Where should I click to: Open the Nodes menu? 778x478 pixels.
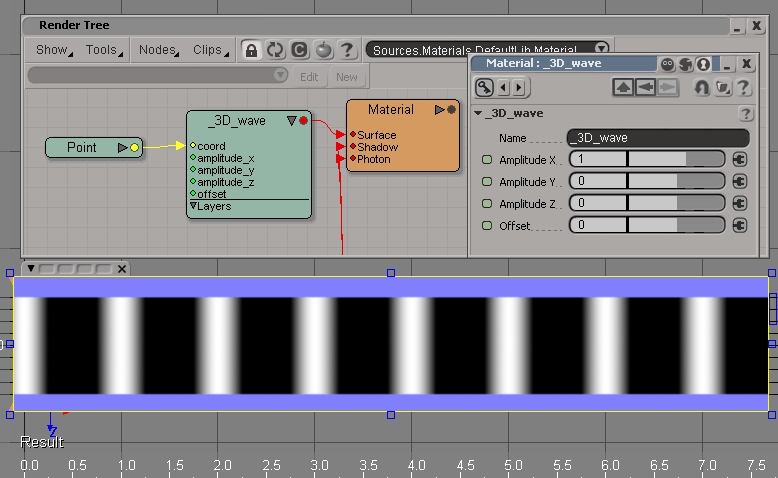click(159, 50)
